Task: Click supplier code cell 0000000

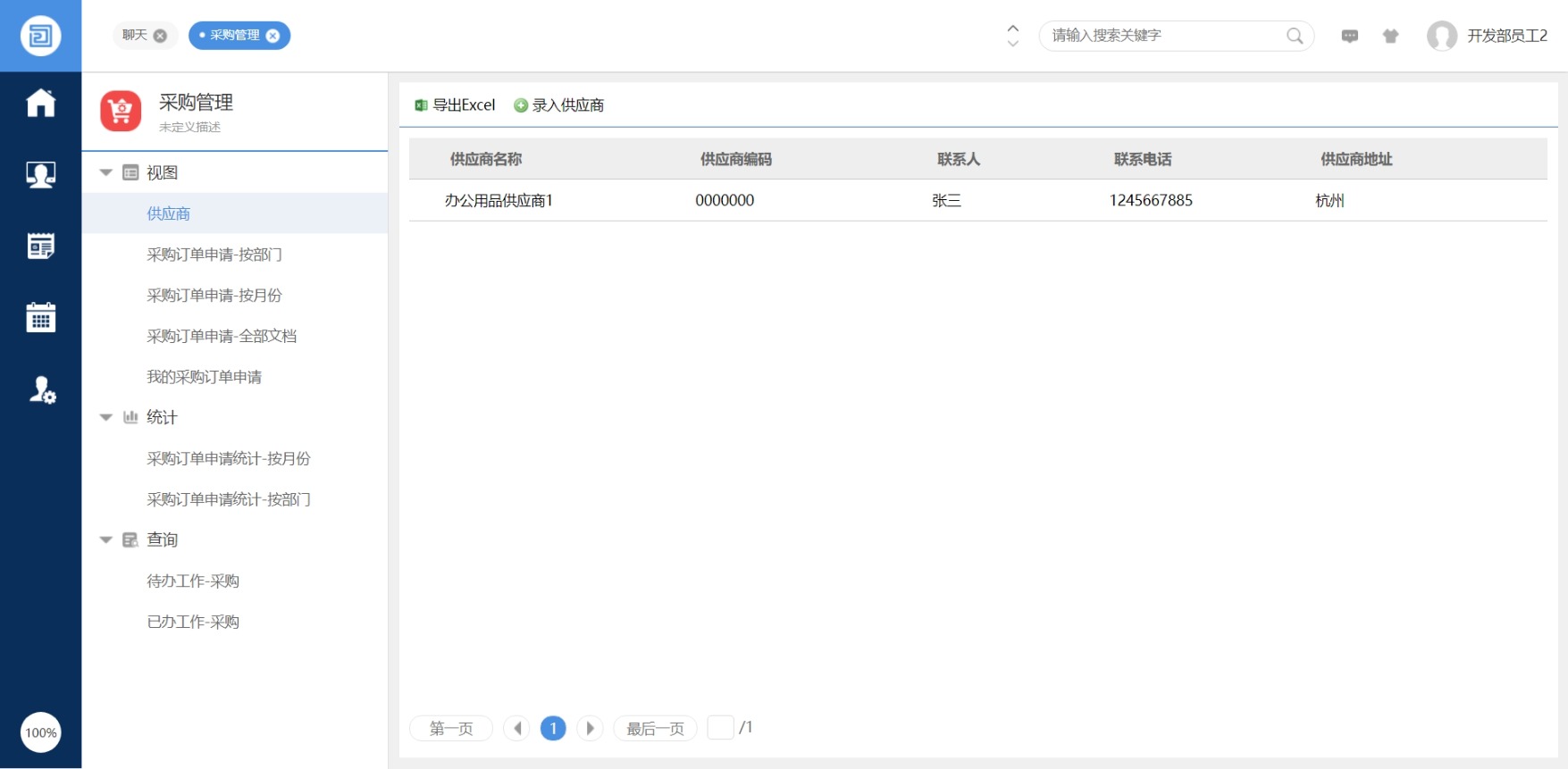Action: tap(725, 200)
